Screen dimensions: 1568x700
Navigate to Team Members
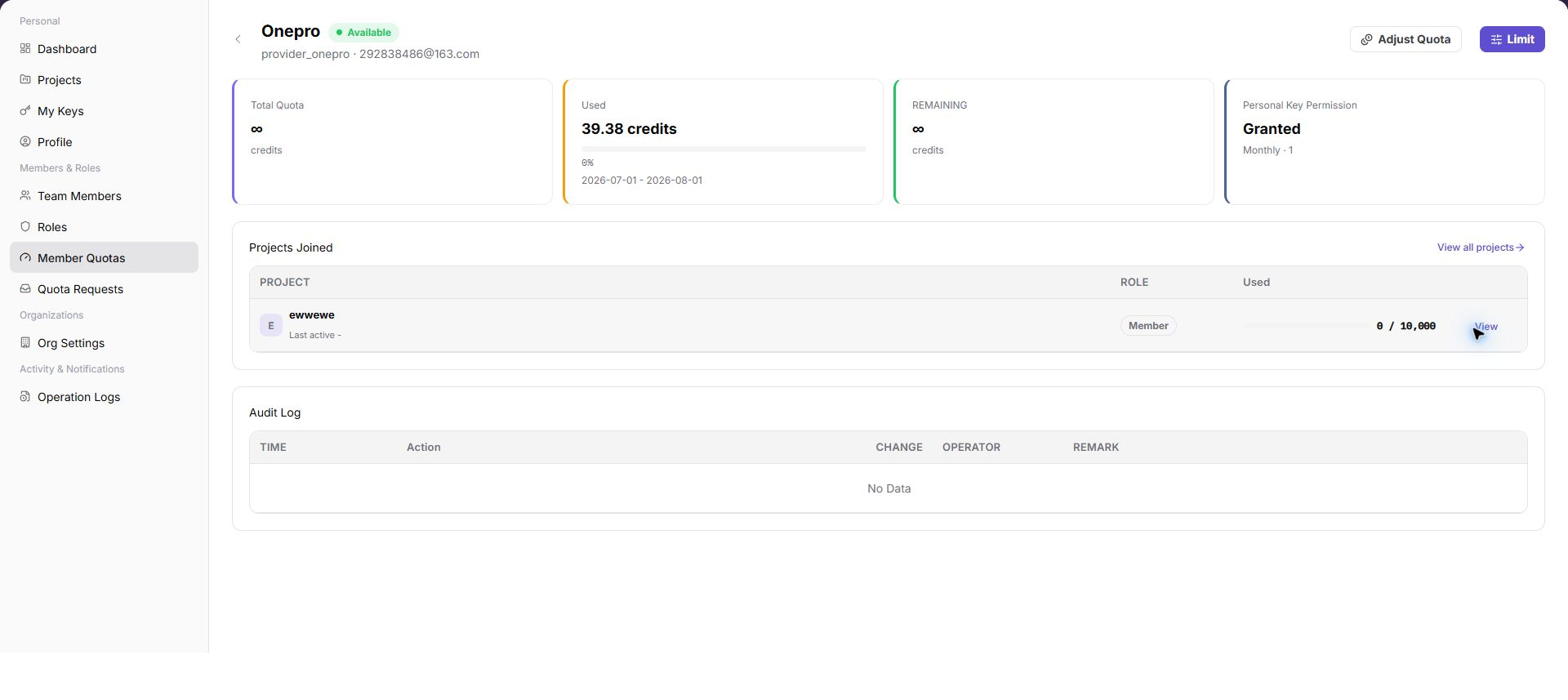click(x=104, y=196)
